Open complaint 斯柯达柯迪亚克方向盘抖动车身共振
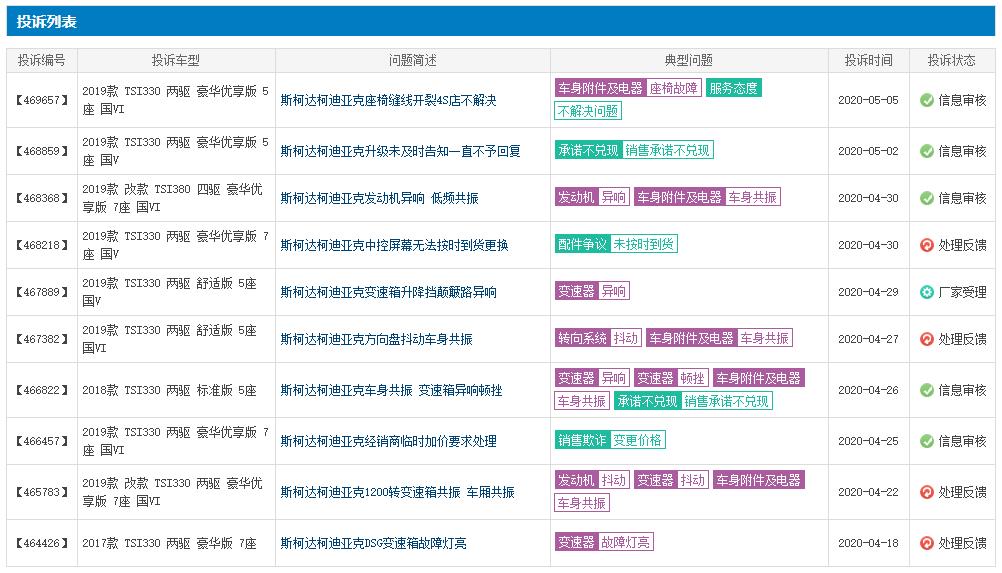 tap(376, 339)
